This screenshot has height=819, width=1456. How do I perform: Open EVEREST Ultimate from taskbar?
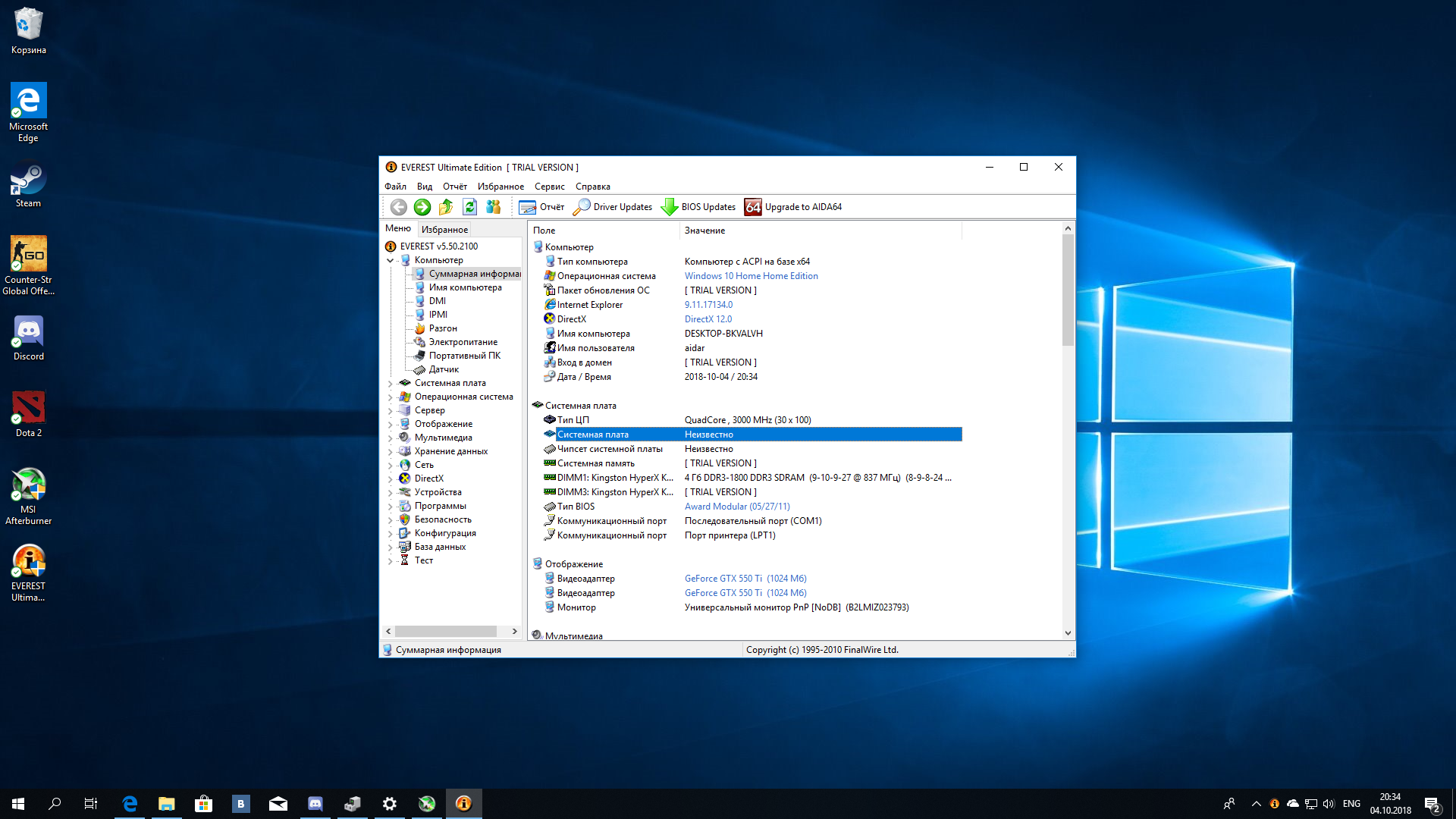[x=462, y=803]
